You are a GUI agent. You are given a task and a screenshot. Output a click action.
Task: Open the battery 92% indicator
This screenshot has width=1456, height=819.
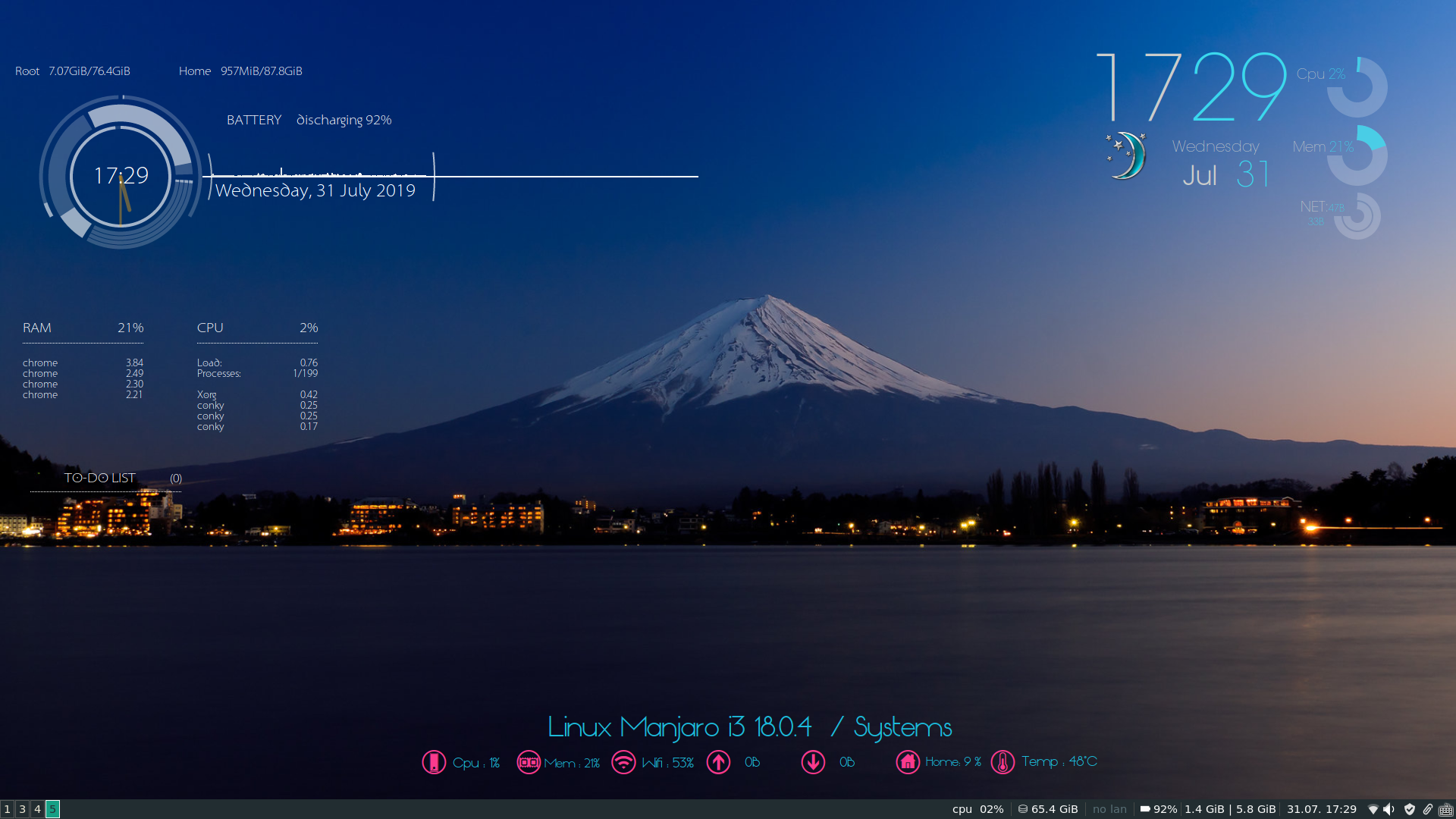click(x=1158, y=809)
